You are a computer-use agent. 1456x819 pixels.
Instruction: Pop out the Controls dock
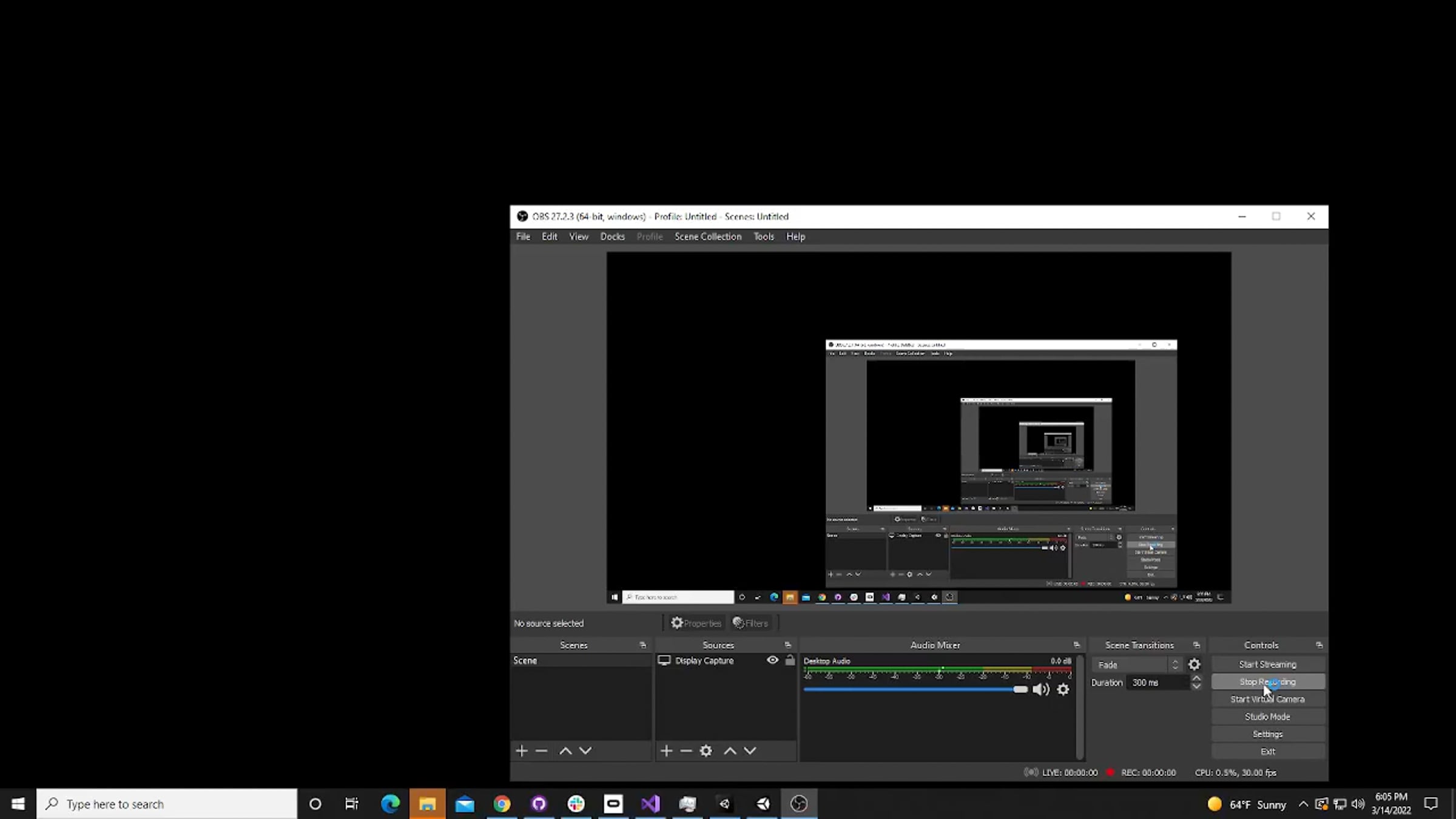point(1319,645)
